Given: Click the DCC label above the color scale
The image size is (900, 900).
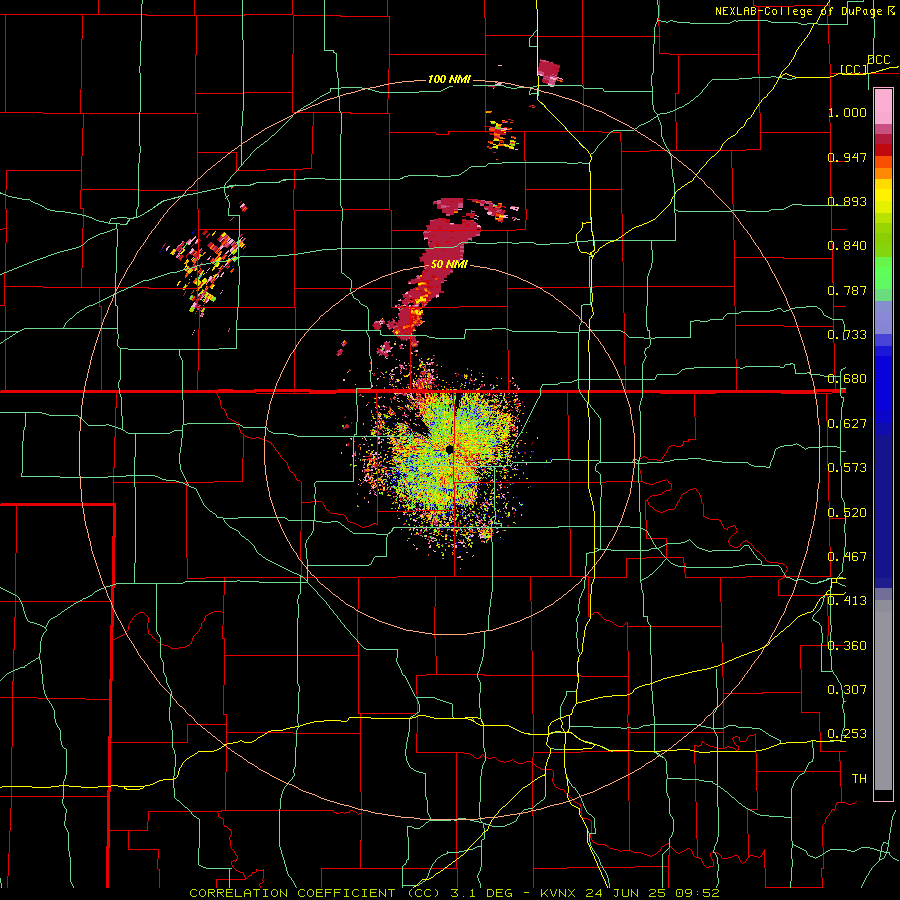Looking at the screenshot, I should coord(878,60).
